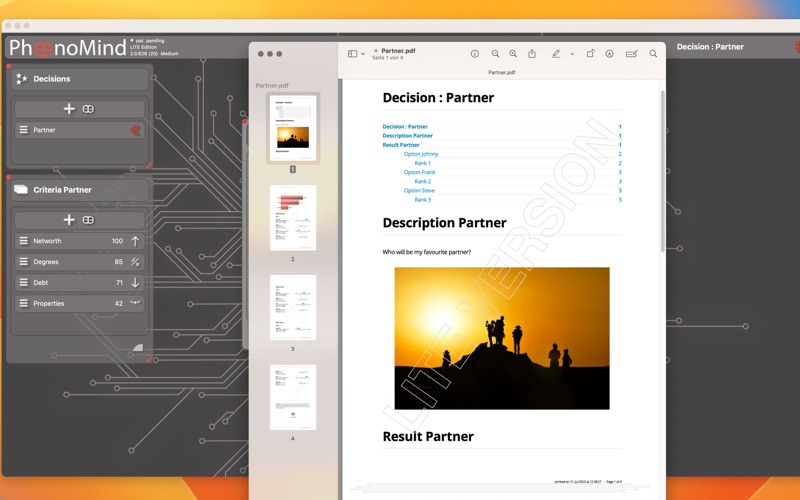Click the Debt weight value 71

pyautogui.click(x=119, y=283)
